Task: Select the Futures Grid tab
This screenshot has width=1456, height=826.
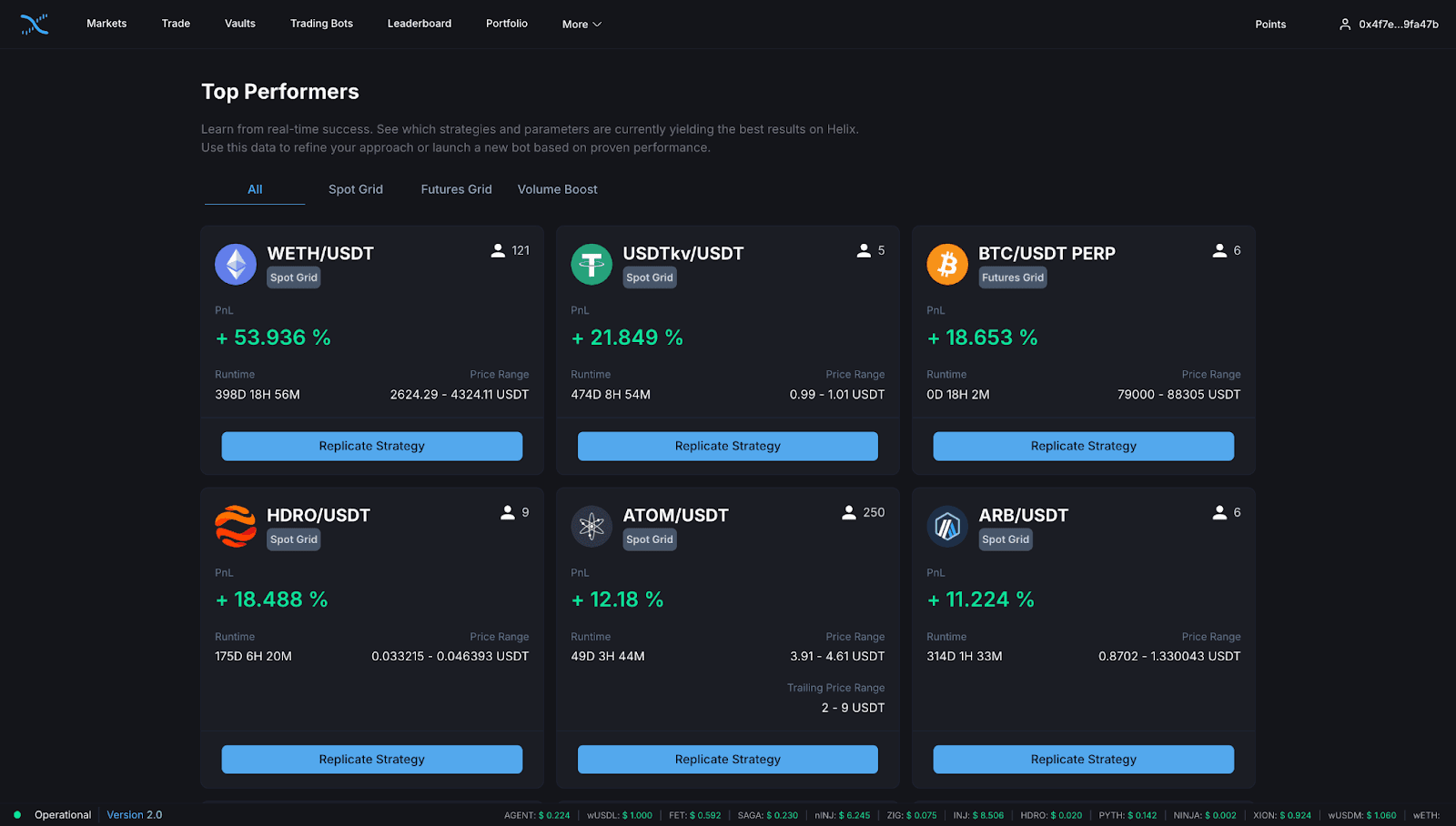Action: pos(456,189)
